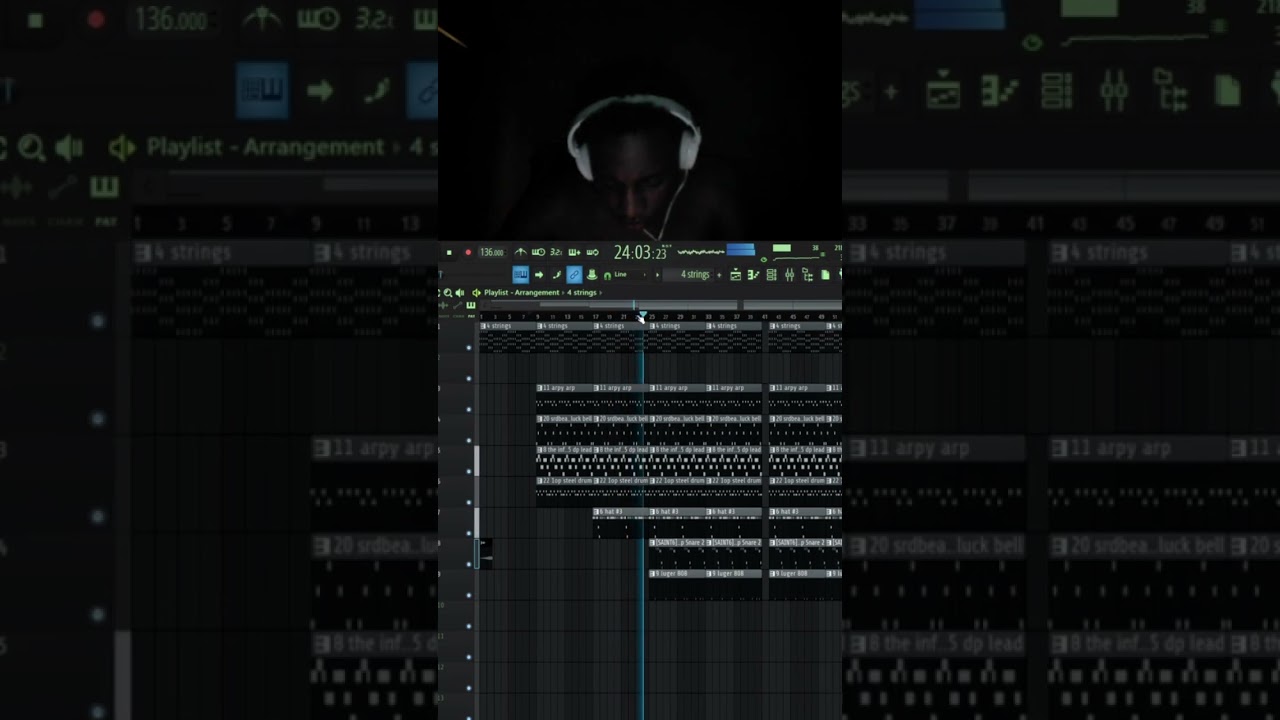This screenshot has height=720, width=1280.
Task: Click the playlist speaker icon
Action: click(x=459, y=293)
